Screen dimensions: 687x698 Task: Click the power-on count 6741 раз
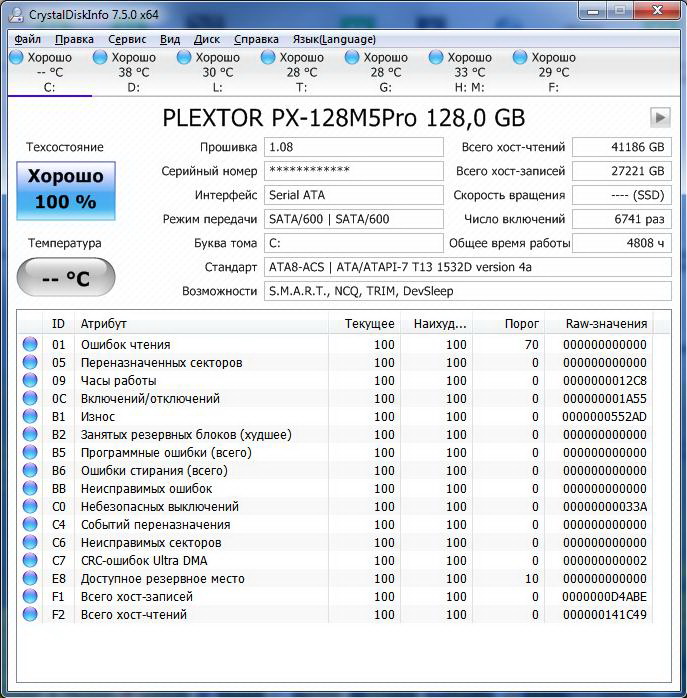622,219
